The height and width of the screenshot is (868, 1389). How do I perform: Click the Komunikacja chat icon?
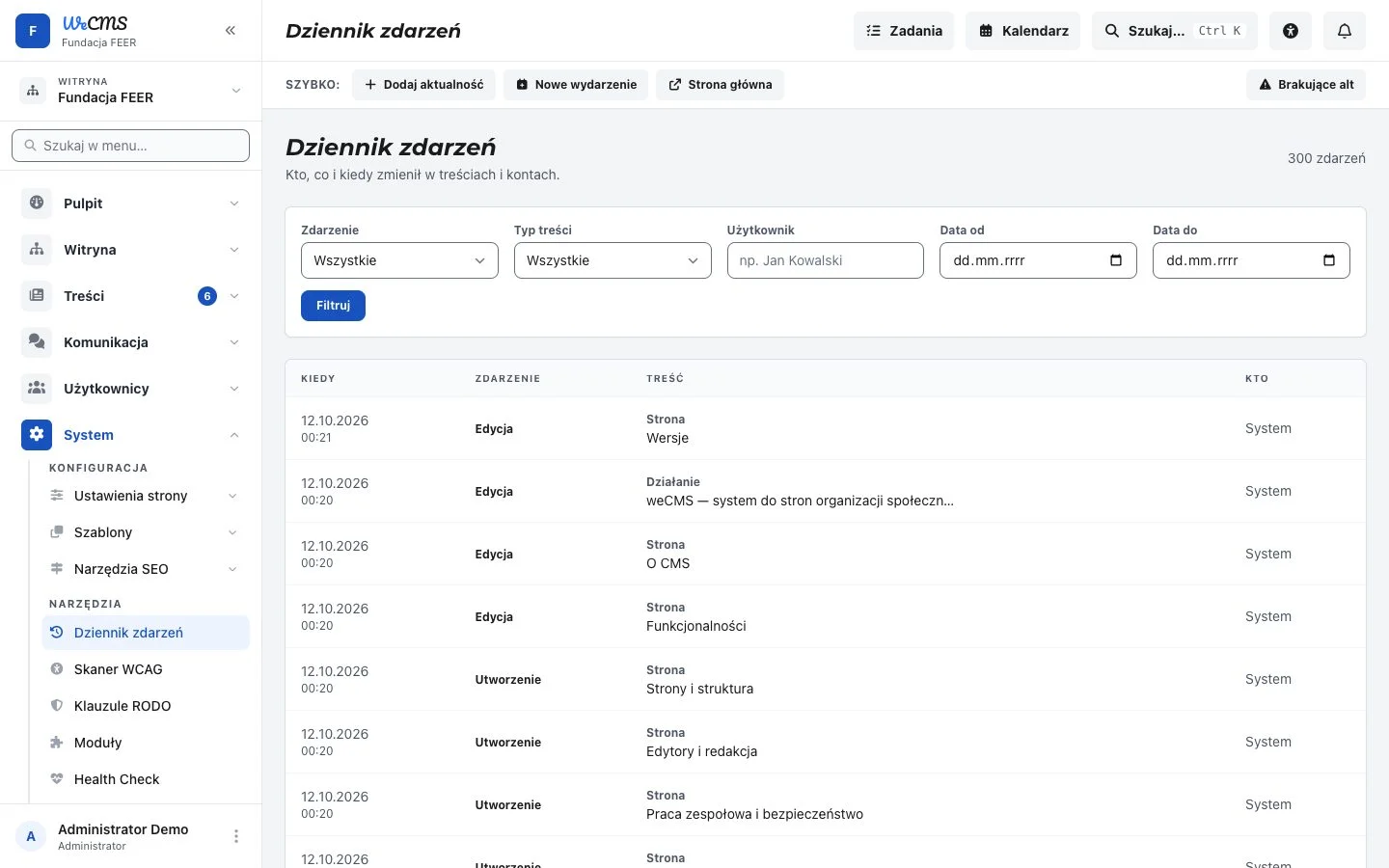click(37, 342)
